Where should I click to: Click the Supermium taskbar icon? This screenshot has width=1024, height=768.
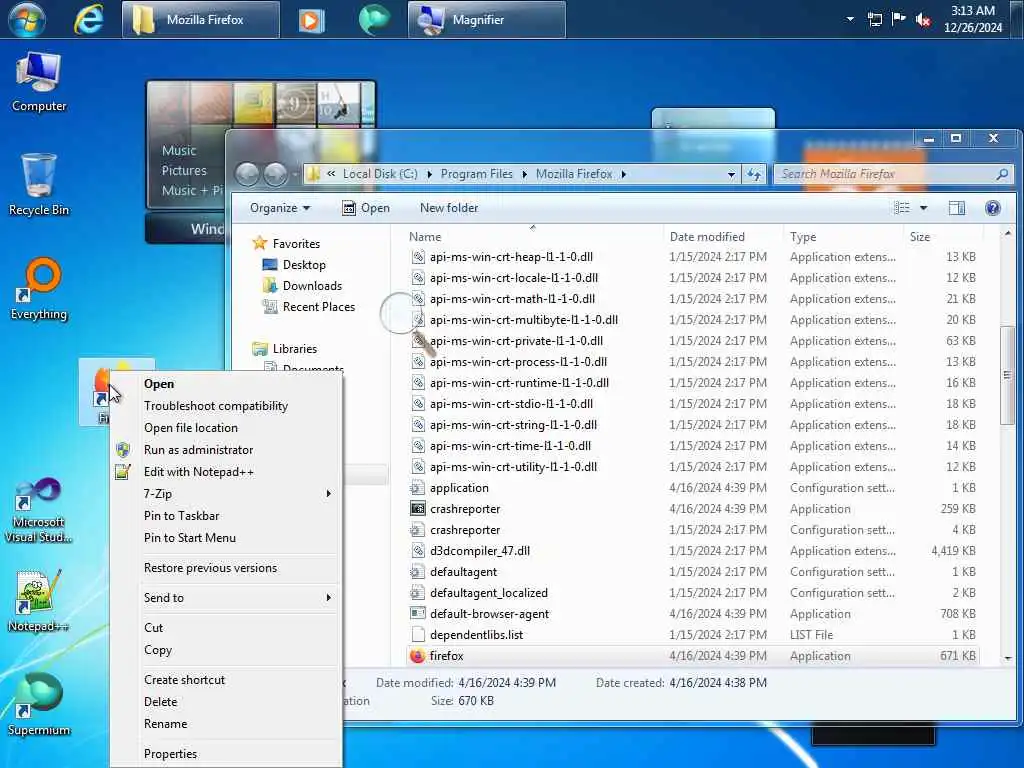[375, 19]
